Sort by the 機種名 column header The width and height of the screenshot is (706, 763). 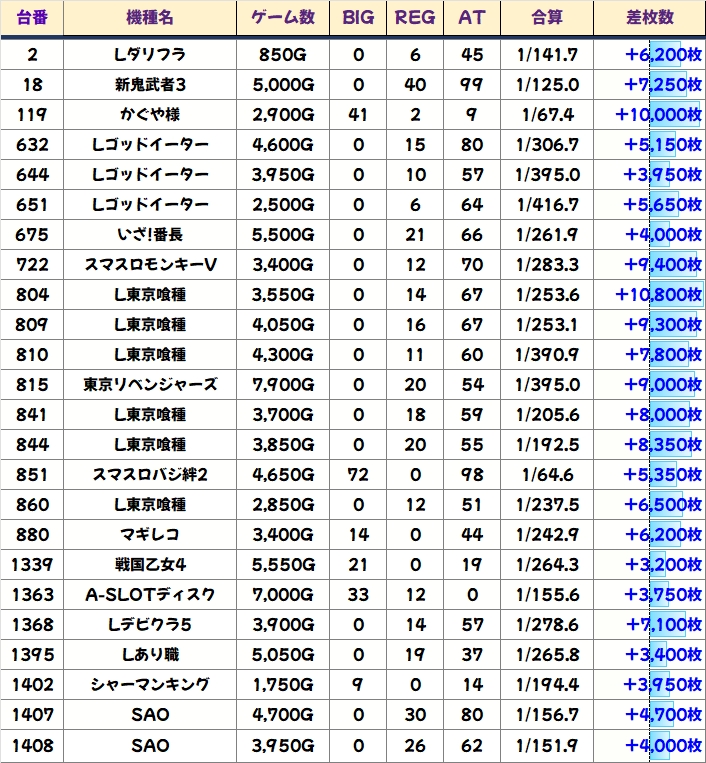pyautogui.click(x=150, y=18)
